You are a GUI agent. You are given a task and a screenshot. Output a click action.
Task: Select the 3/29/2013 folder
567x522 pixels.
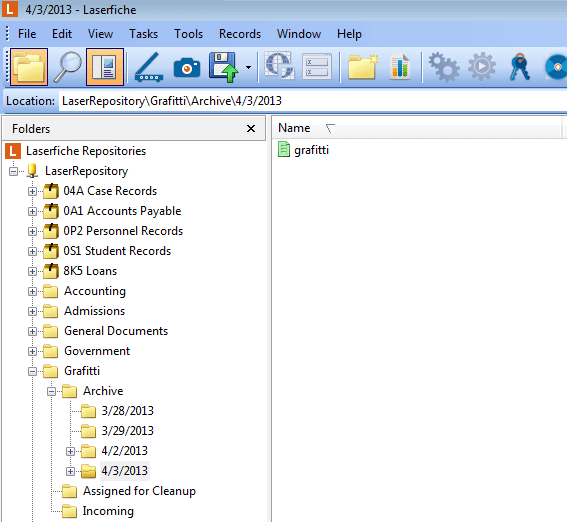127,431
